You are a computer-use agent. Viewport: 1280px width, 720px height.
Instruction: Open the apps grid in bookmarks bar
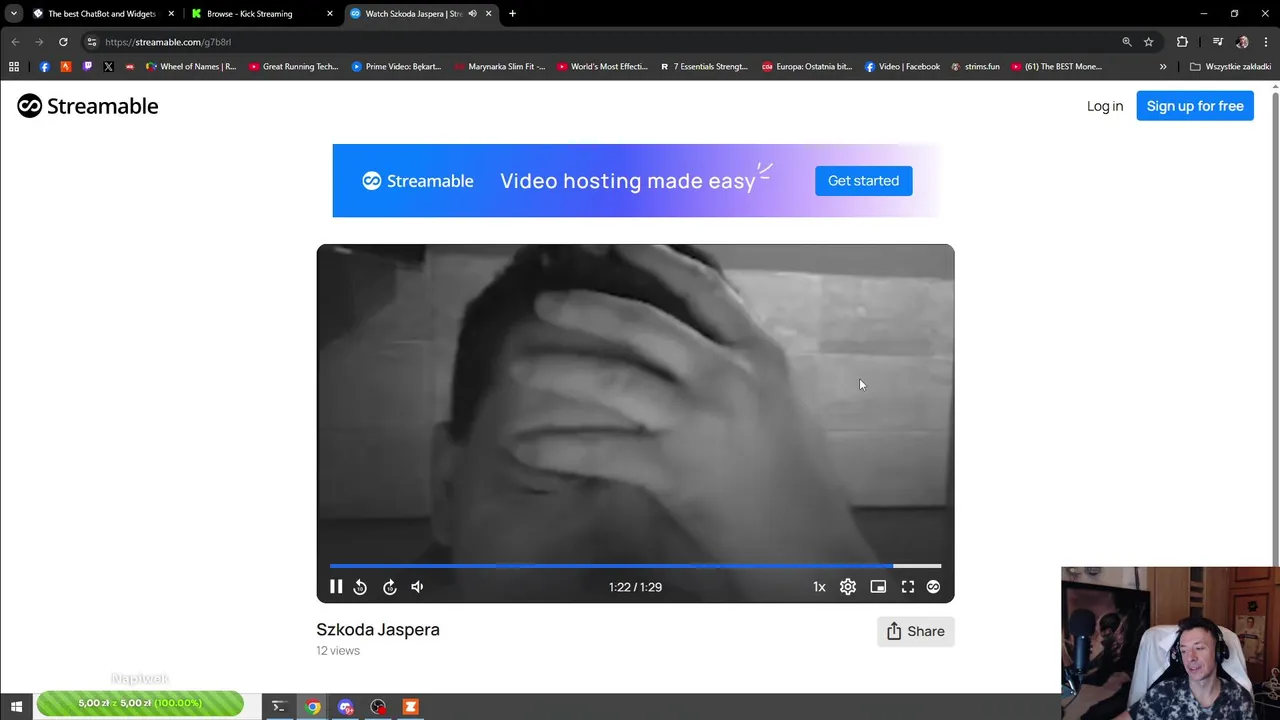[x=14, y=67]
